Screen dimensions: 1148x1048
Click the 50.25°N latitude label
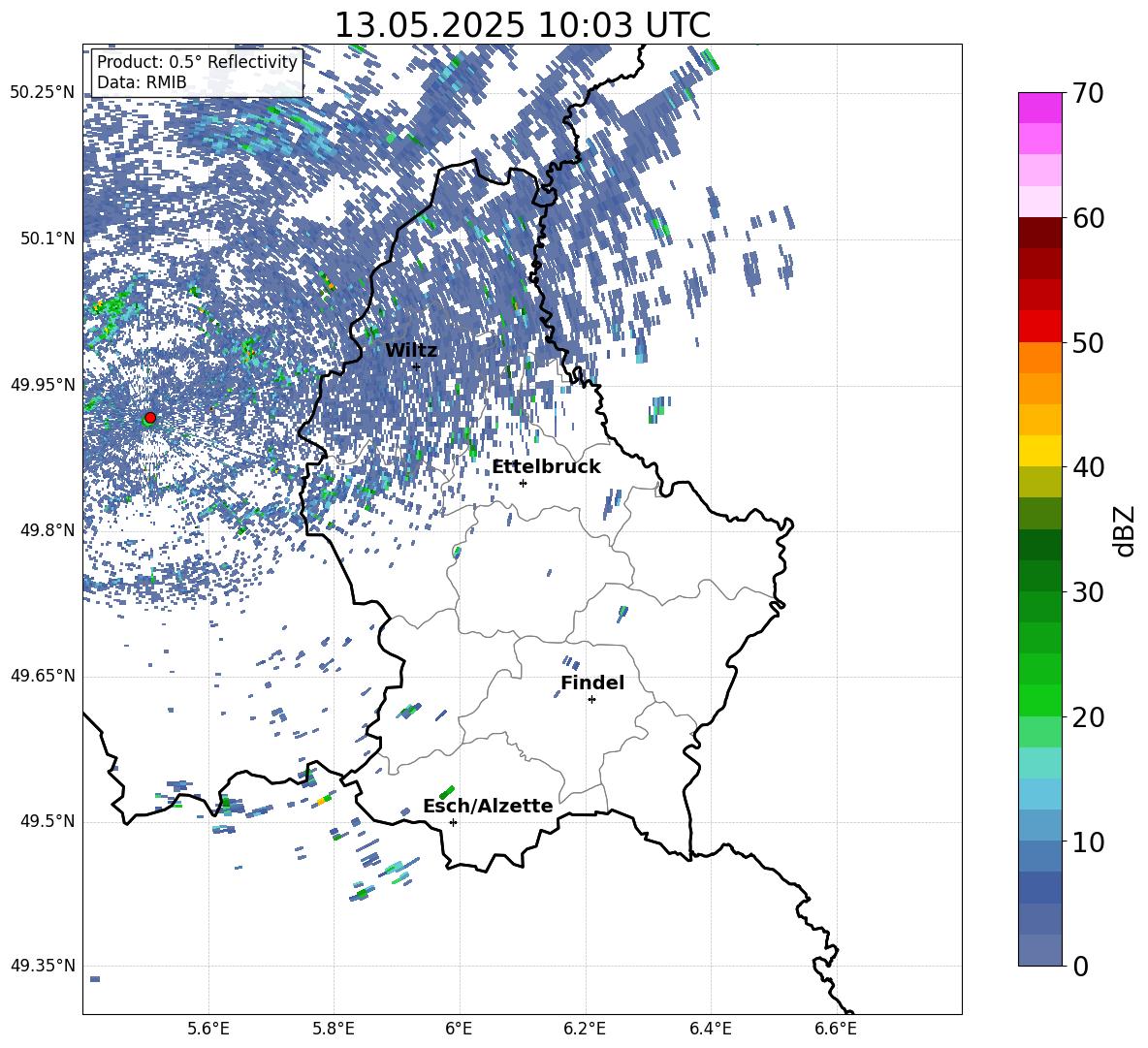pyautogui.click(x=43, y=93)
